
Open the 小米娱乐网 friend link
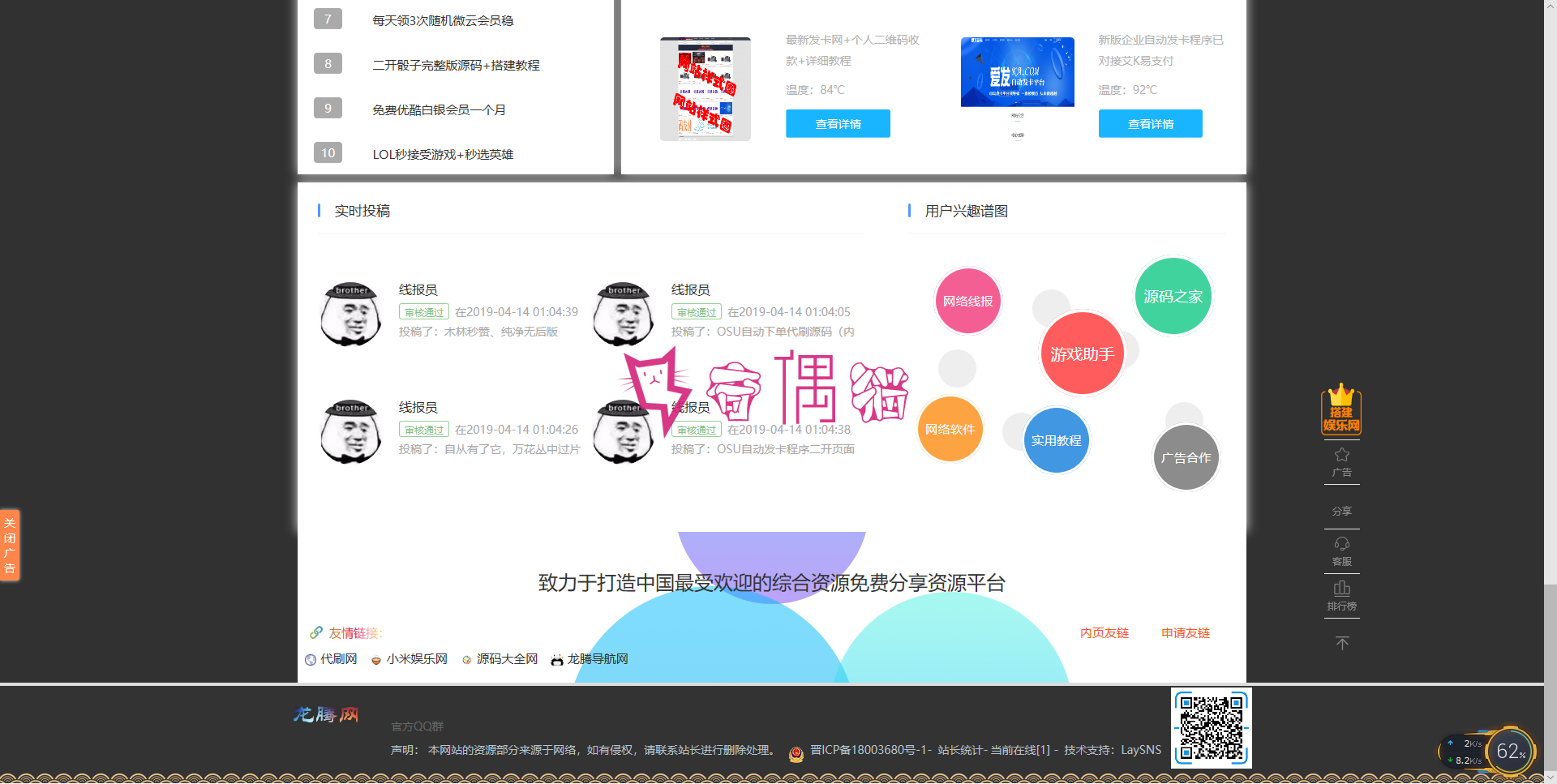417,659
